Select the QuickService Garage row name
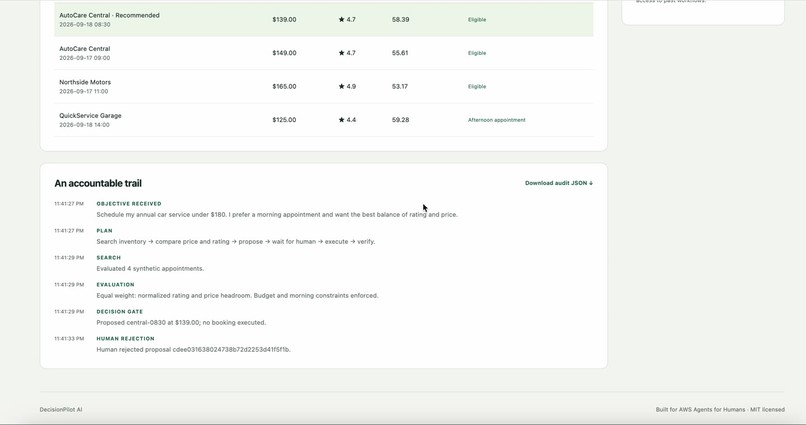Image resolution: width=806 pixels, height=425 pixels. click(x=90, y=116)
